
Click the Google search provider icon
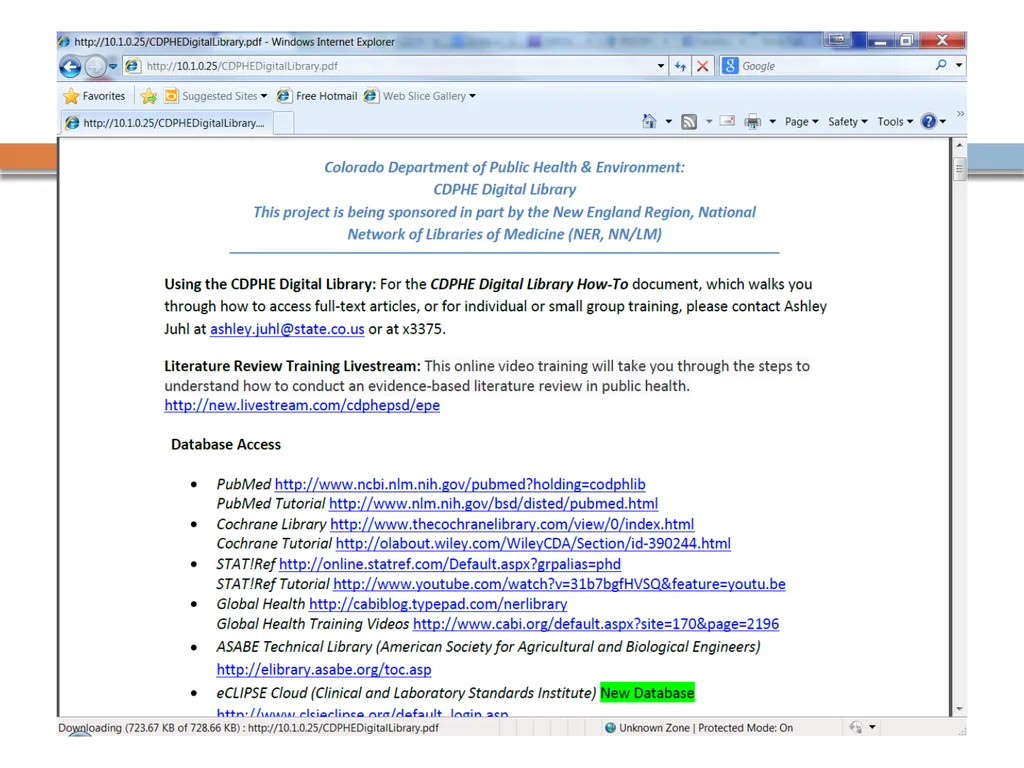(x=730, y=66)
